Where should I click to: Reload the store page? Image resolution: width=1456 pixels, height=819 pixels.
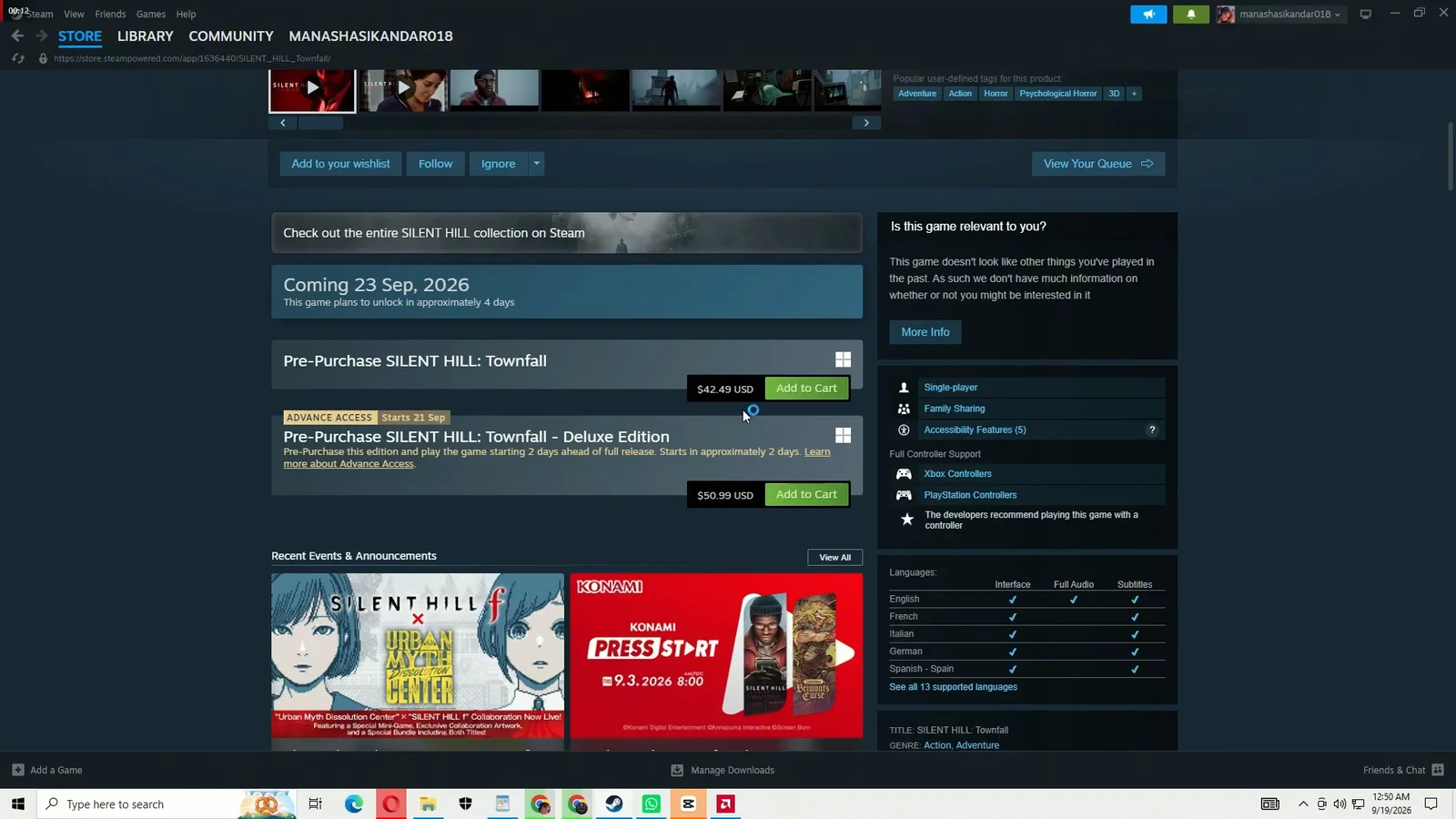(x=17, y=58)
